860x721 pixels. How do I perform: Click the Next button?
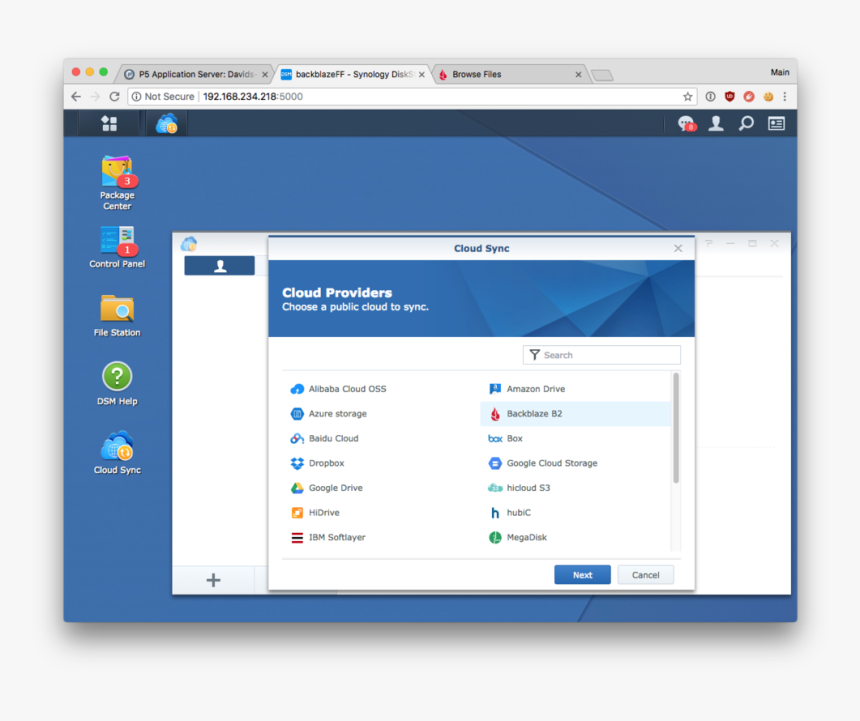click(582, 575)
